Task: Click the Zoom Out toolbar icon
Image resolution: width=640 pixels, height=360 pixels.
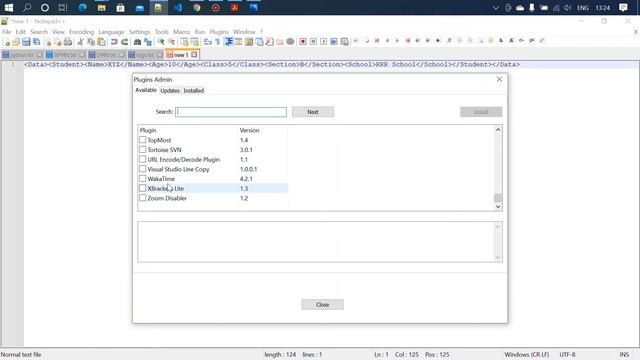Action: (x=171, y=42)
